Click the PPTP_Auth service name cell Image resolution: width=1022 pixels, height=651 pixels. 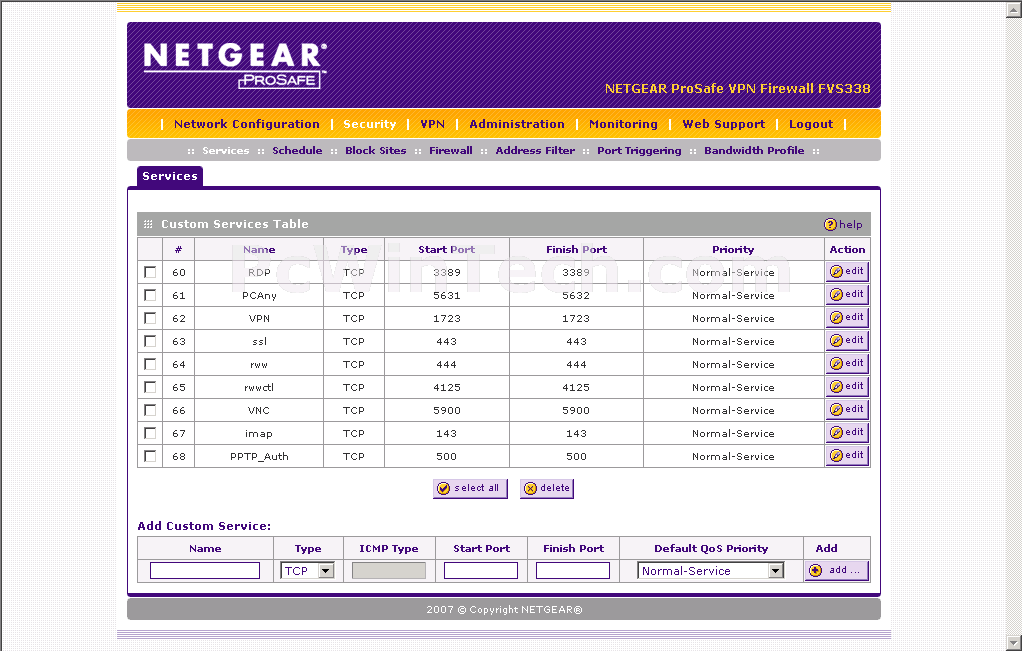(x=259, y=456)
